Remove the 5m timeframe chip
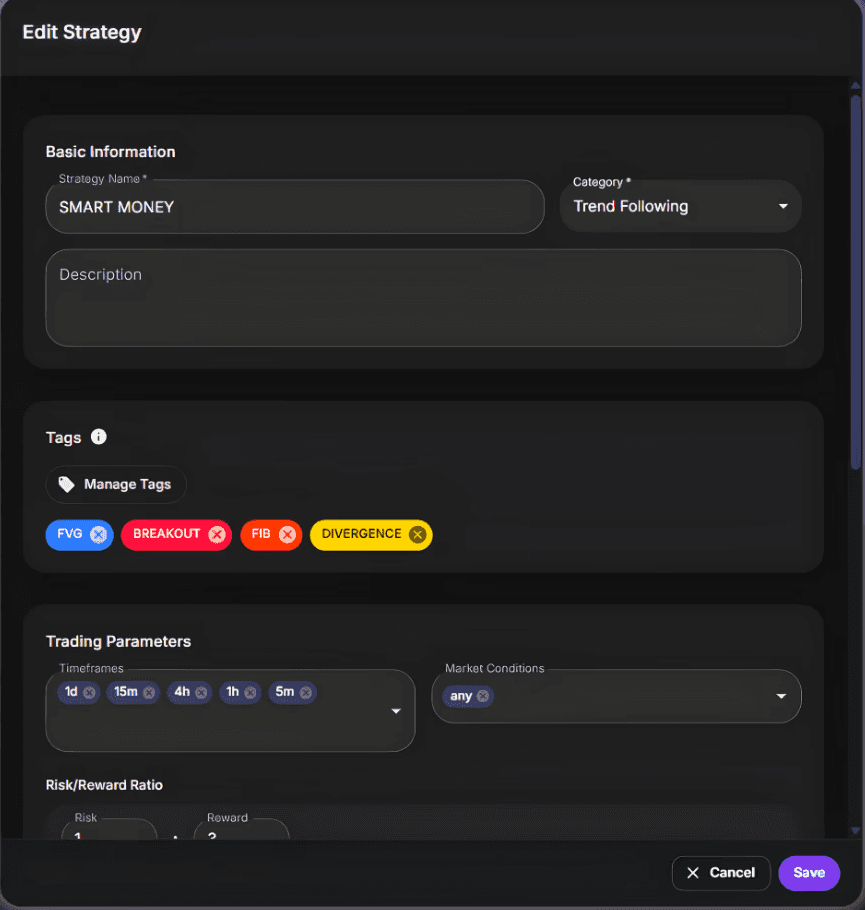Image resolution: width=865 pixels, height=910 pixels. [x=306, y=692]
